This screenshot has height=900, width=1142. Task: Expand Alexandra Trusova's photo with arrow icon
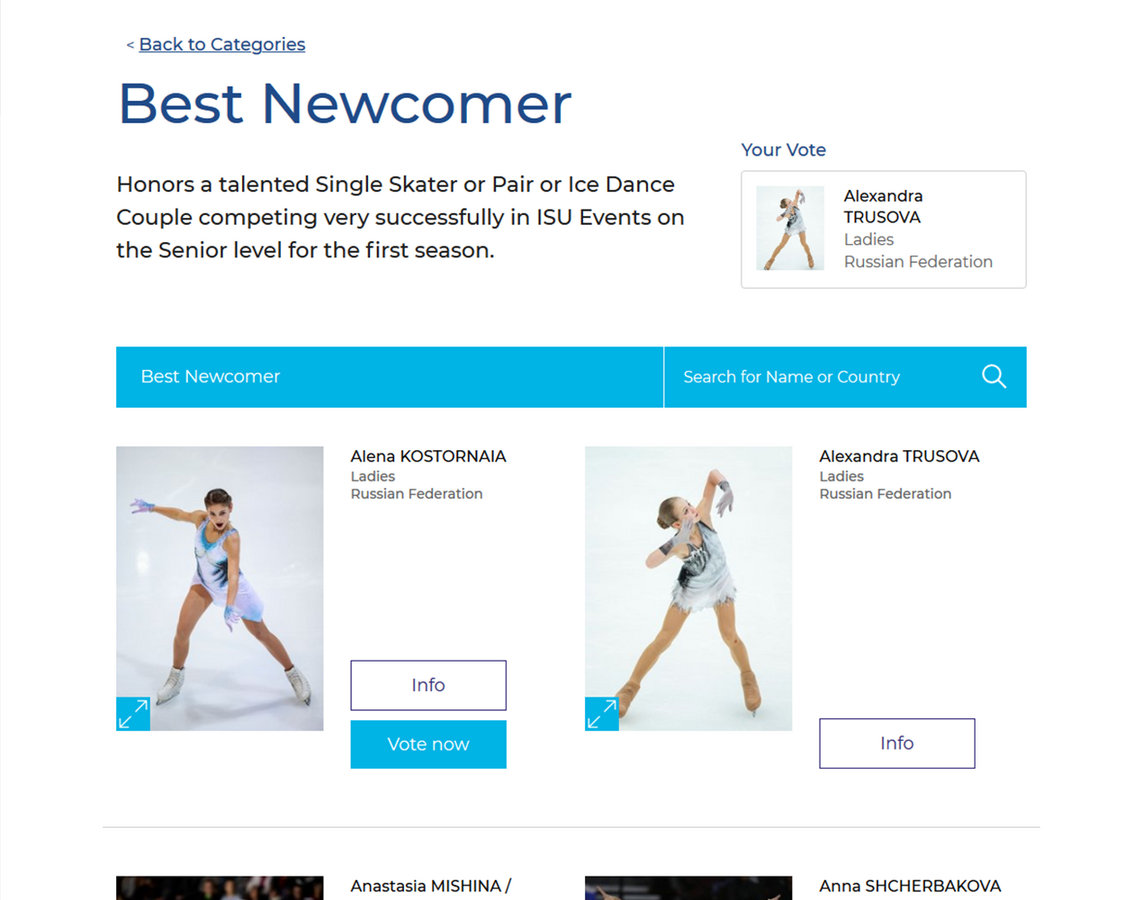pyautogui.click(x=602, y=714)
